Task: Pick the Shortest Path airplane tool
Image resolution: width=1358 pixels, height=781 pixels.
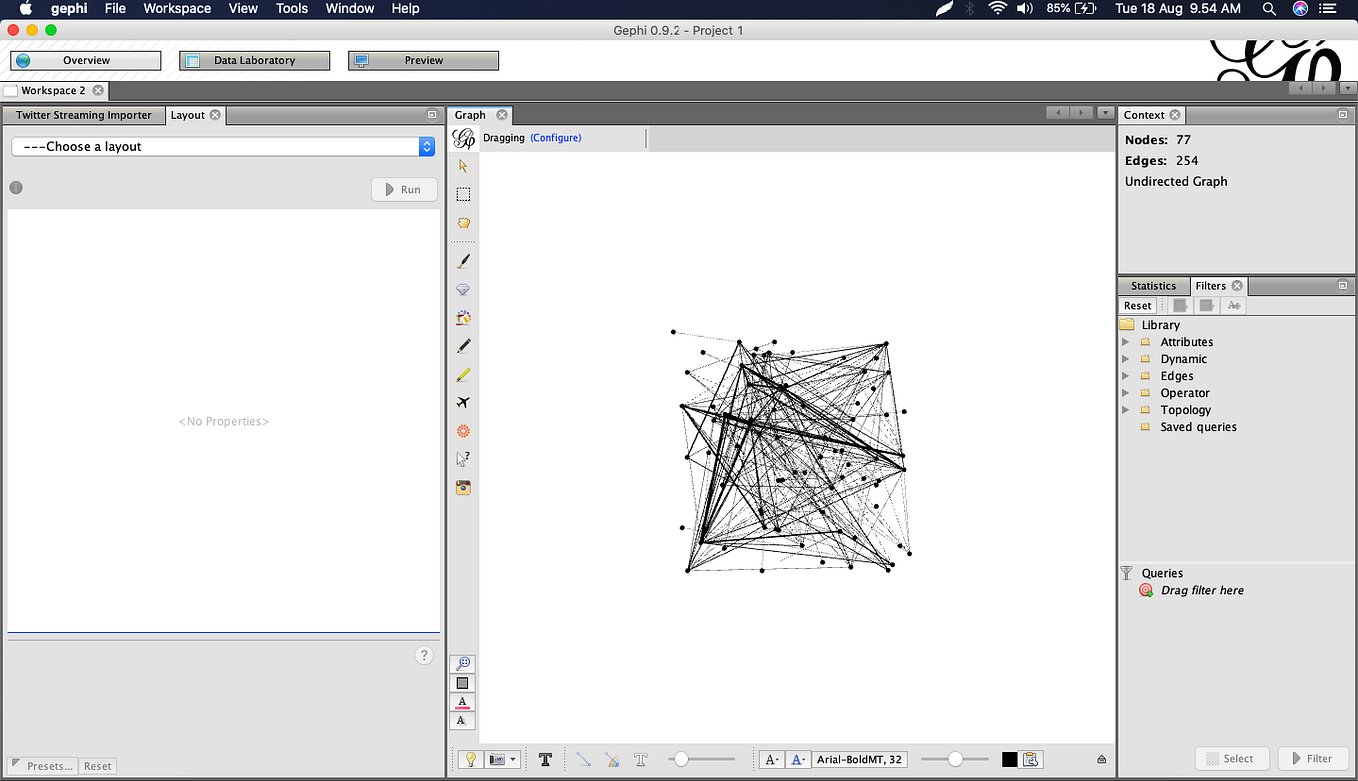Action: click(x=462, y=402)
